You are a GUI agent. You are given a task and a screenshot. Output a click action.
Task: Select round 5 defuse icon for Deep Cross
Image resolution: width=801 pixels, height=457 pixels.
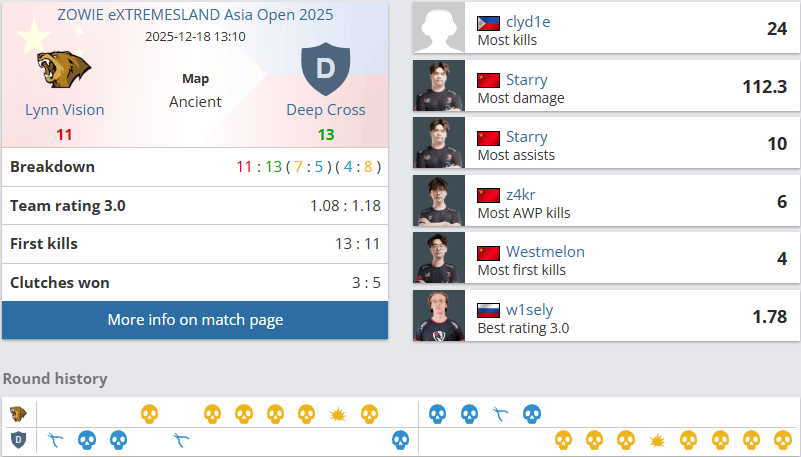pyautogui.click(x=181, y=440)
